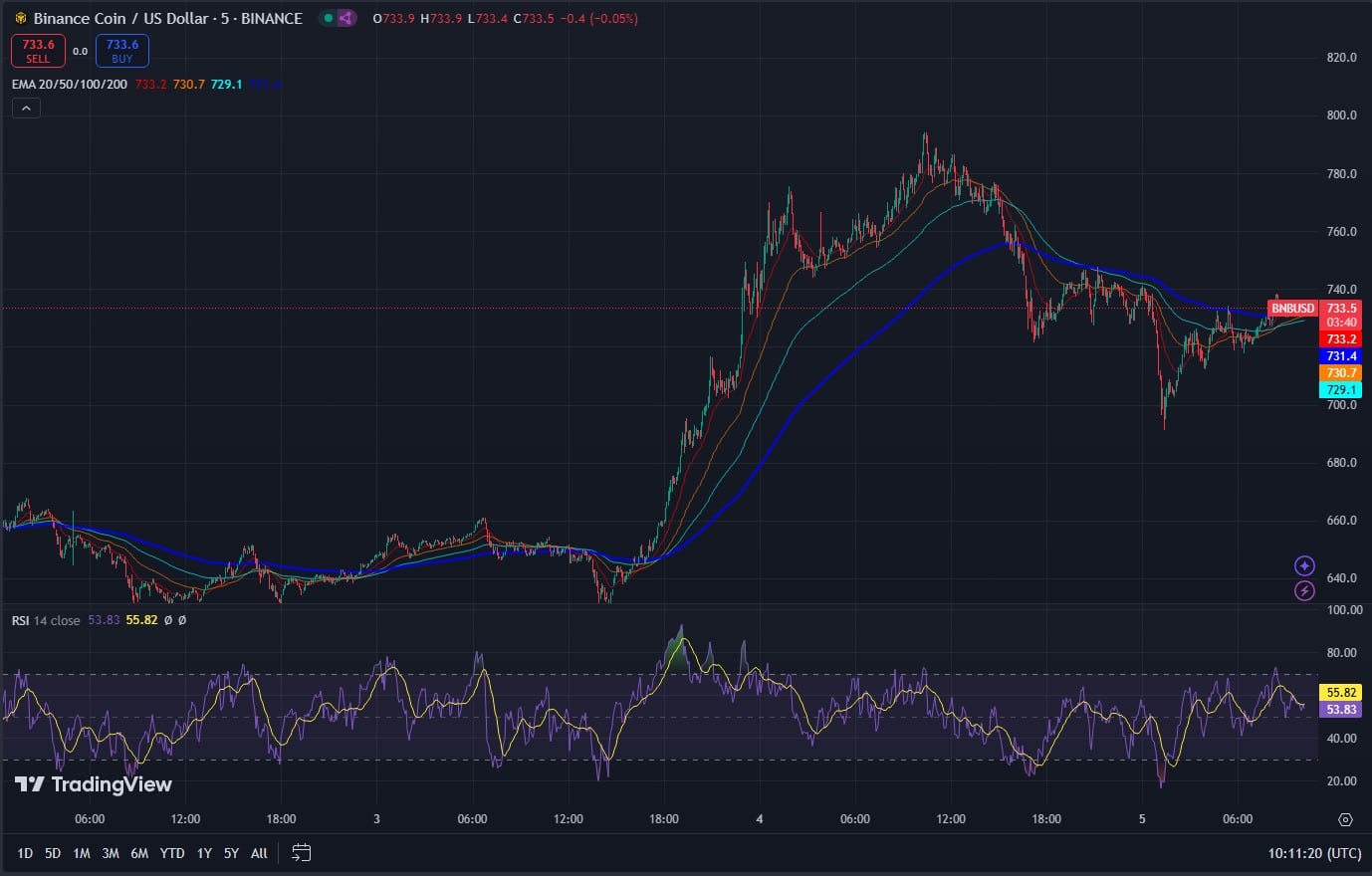1372x876 pixels.
Task: Click the 800.0 price scale label
Action: (1341, 115)
